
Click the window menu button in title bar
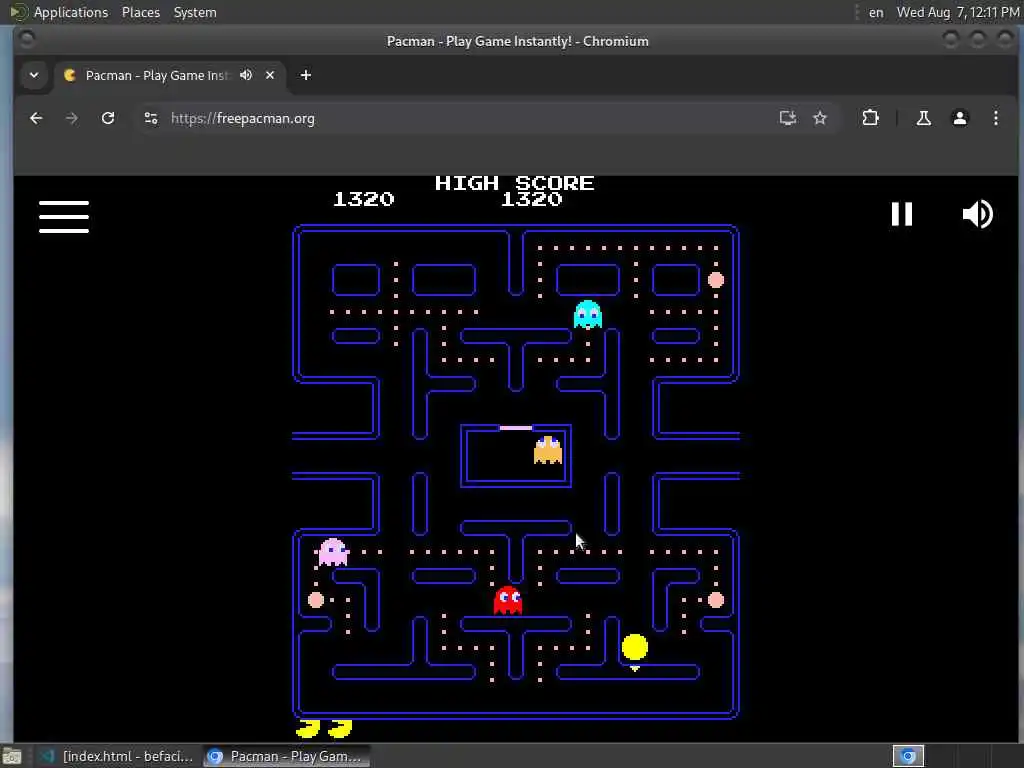27,40
